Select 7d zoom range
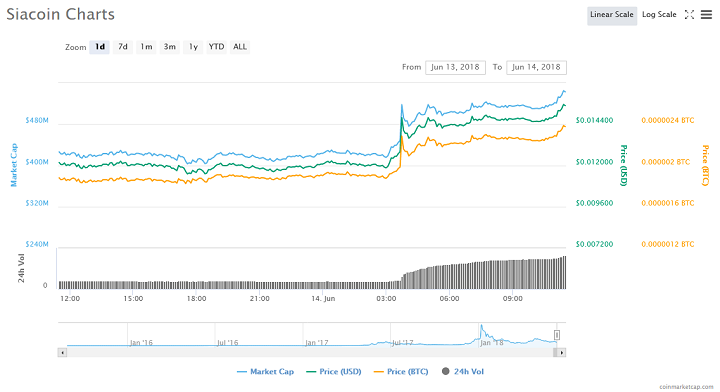The height and width of the screenshot is (392, 720). (x=123, y=47)
